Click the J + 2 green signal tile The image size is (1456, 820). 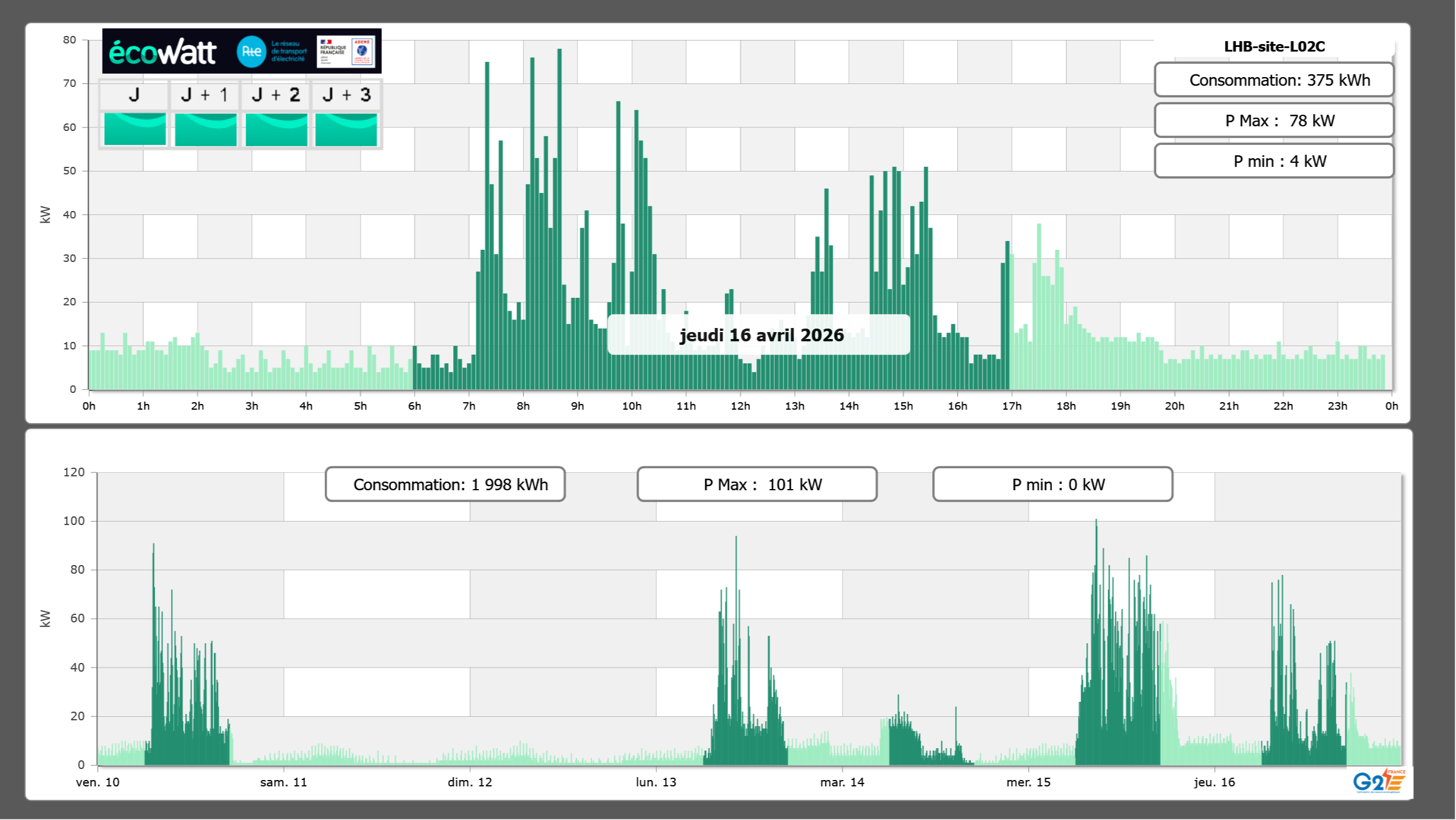(276, 129)
